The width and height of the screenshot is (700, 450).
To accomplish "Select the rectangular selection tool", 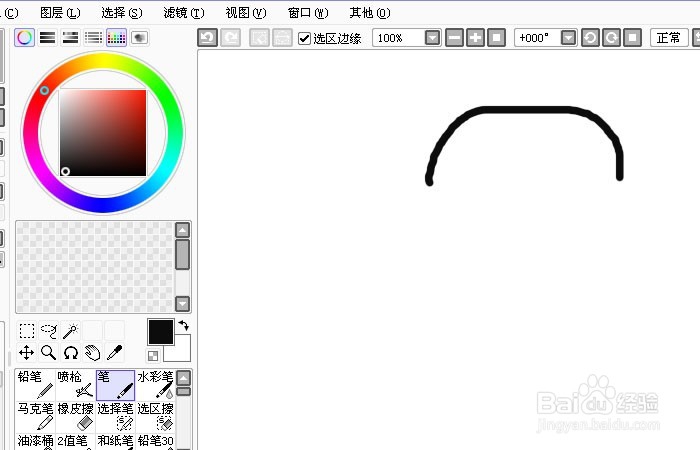I will [x=27, y=331].
